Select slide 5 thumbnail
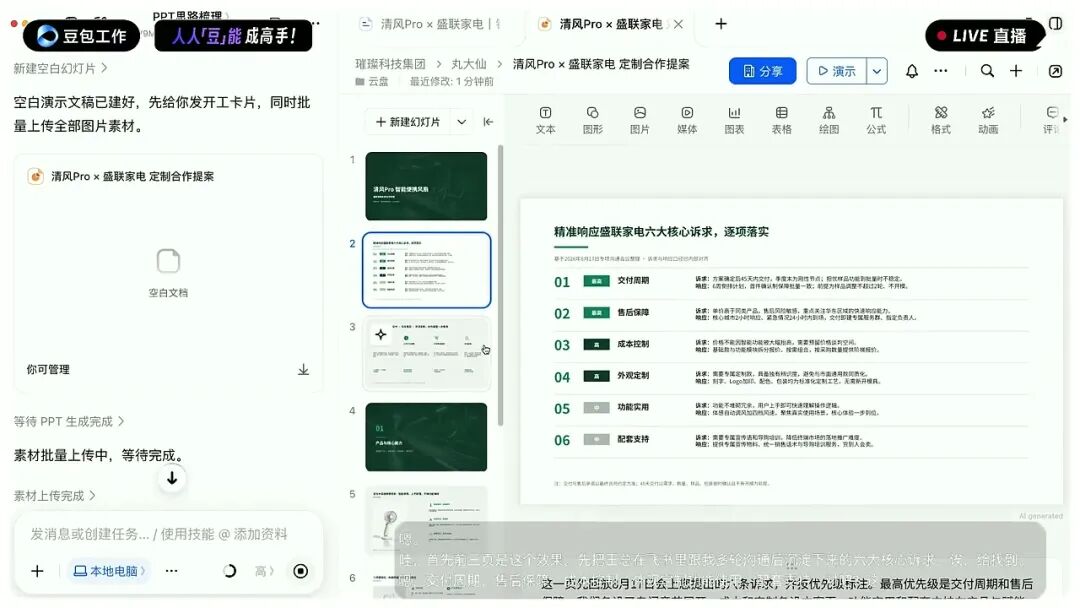The width and height of the screenshot is (1080, 608). click(x=426, y=520)
